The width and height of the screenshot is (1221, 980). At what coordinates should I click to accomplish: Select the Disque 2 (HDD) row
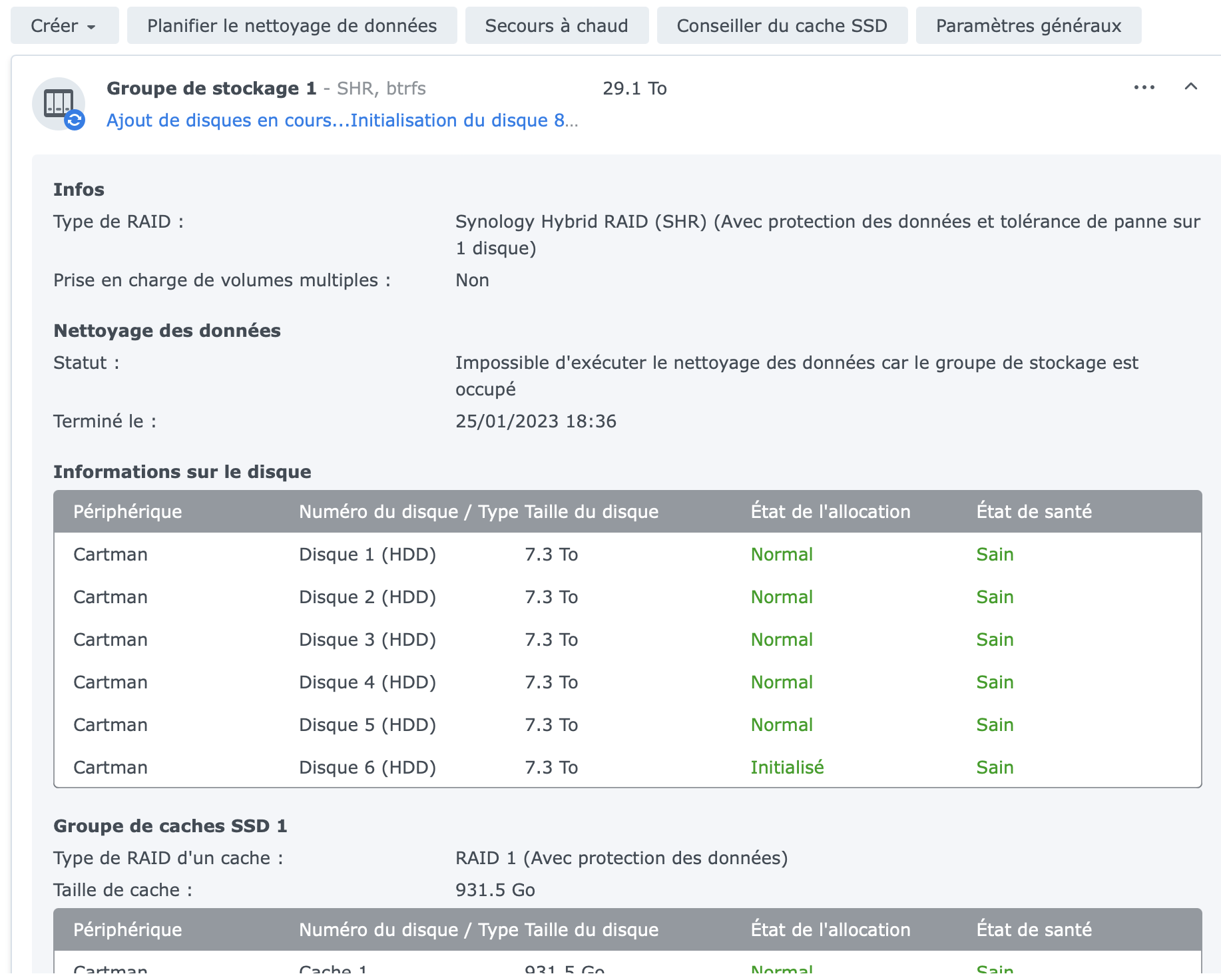(x=367, y=597)
